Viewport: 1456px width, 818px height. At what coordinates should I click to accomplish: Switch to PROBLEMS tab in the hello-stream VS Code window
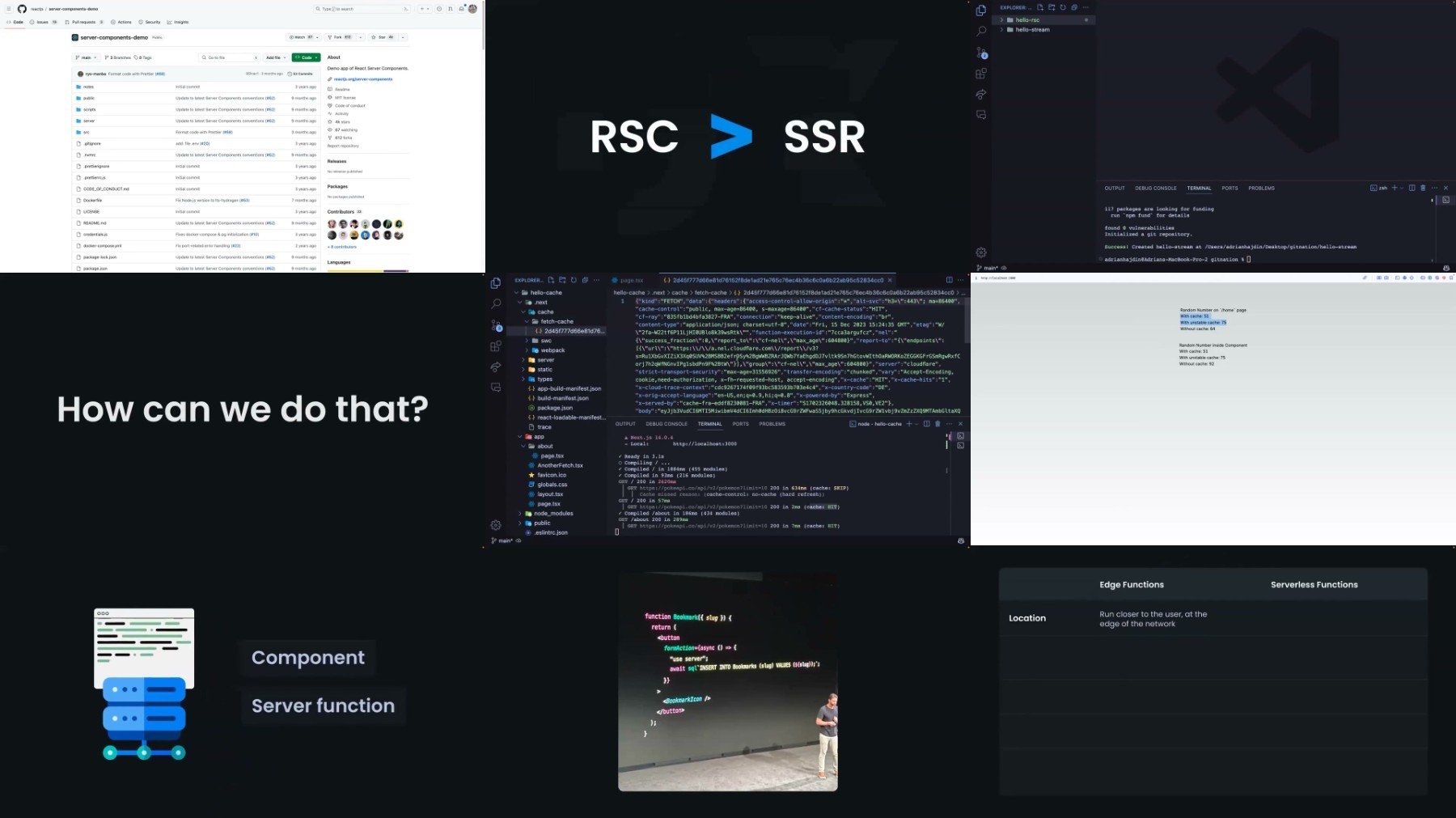point(1261,189)
